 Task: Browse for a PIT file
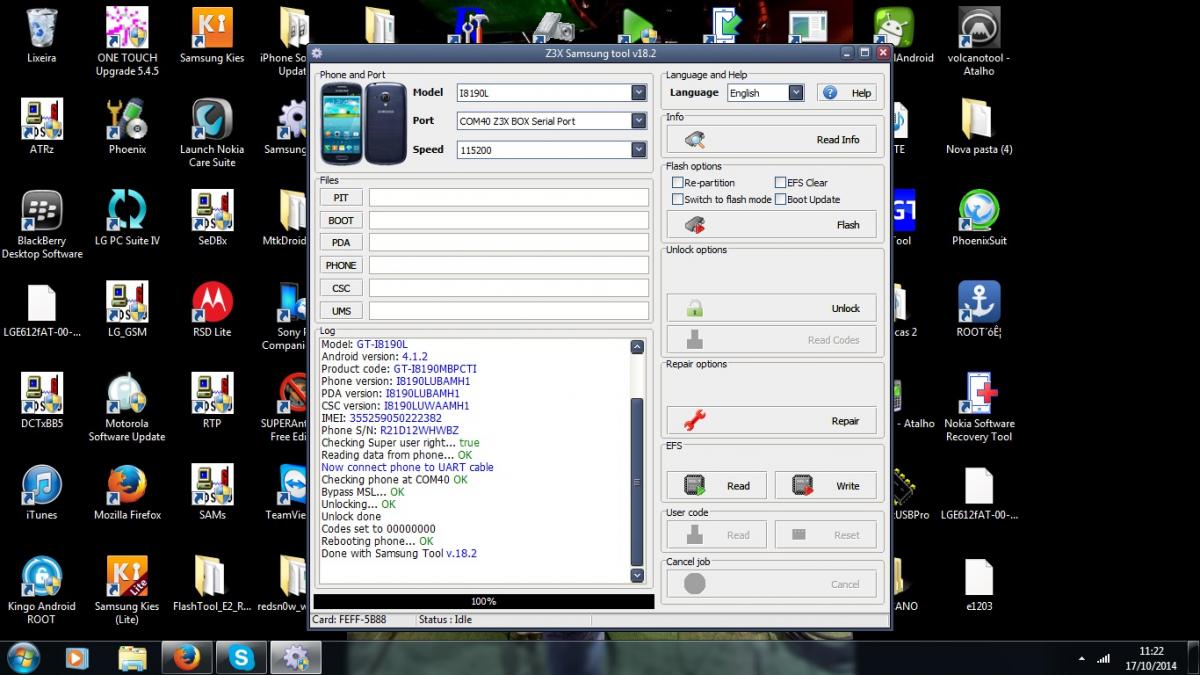pos(341,198)
